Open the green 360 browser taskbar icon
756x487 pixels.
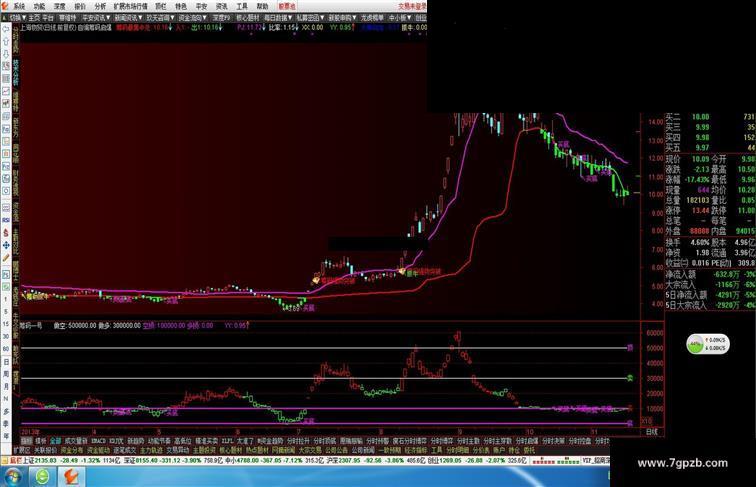coord(42,477)
